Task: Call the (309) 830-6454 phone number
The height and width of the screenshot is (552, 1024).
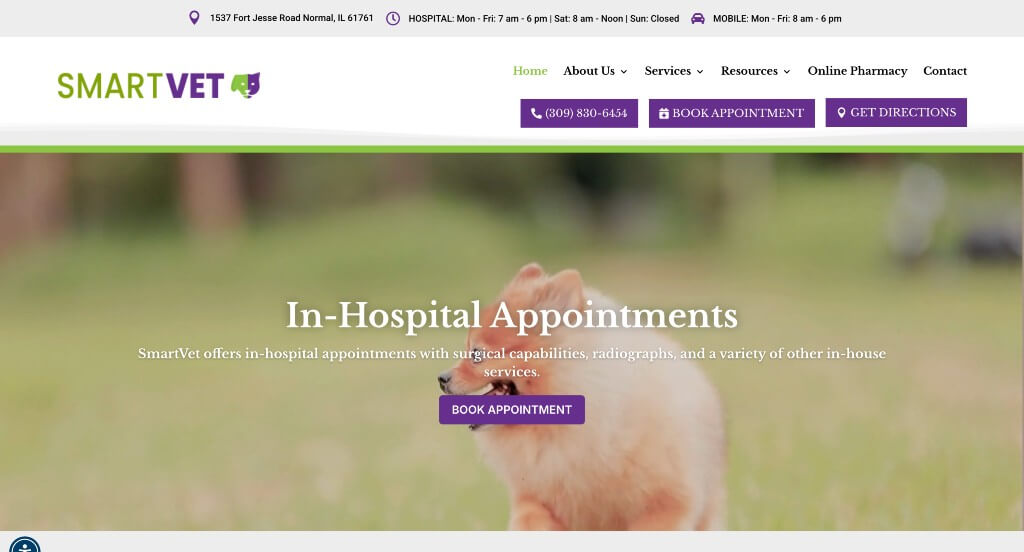Action: tap(586, 113)
